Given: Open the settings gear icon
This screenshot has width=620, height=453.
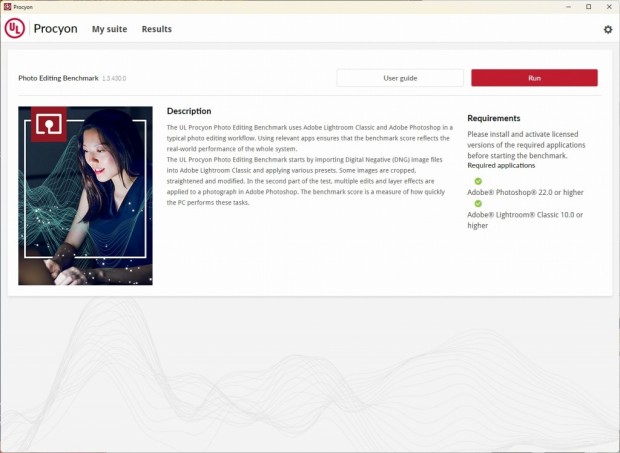Looking at the screenshot, I should pos(608,29).
